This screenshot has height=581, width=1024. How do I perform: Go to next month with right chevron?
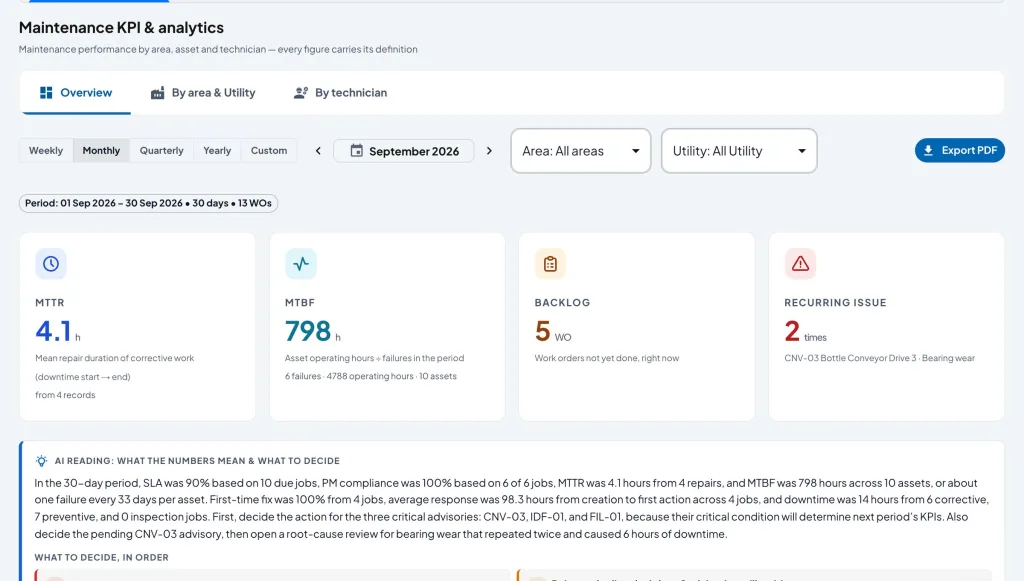point(489,151)
